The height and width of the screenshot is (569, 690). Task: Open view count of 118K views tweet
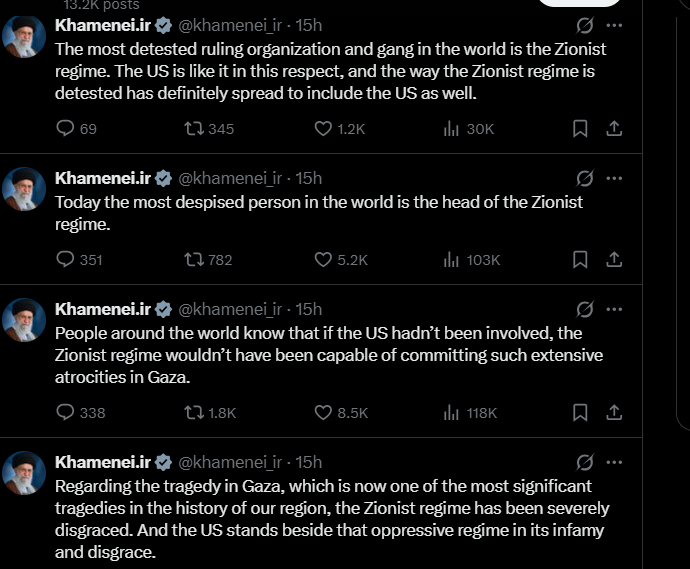pos(452,412)
